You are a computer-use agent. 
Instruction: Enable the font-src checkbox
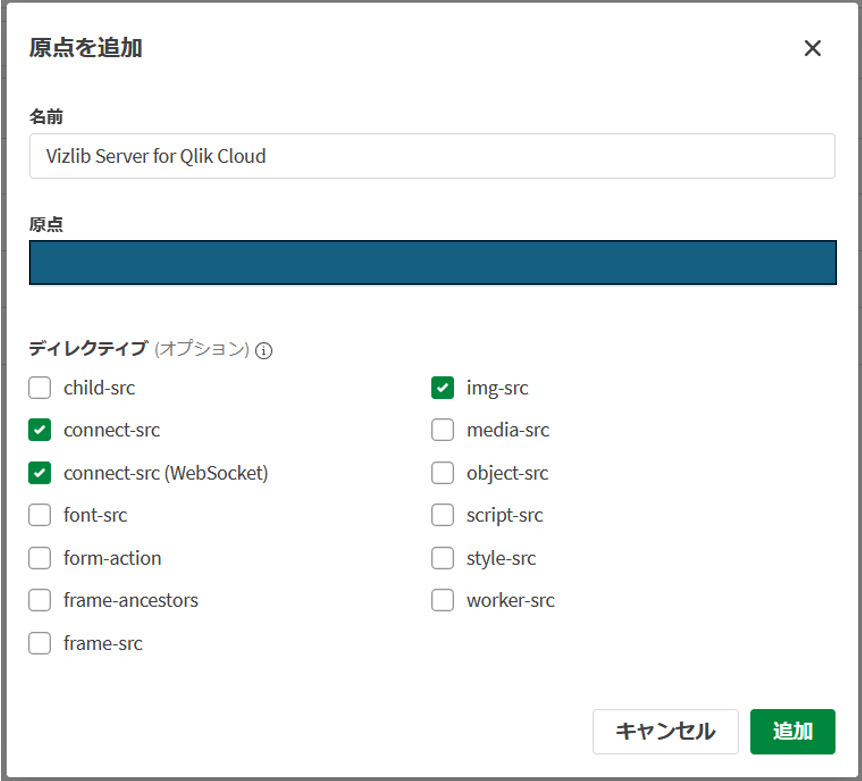pyautogui.click(x=40, y=515)
